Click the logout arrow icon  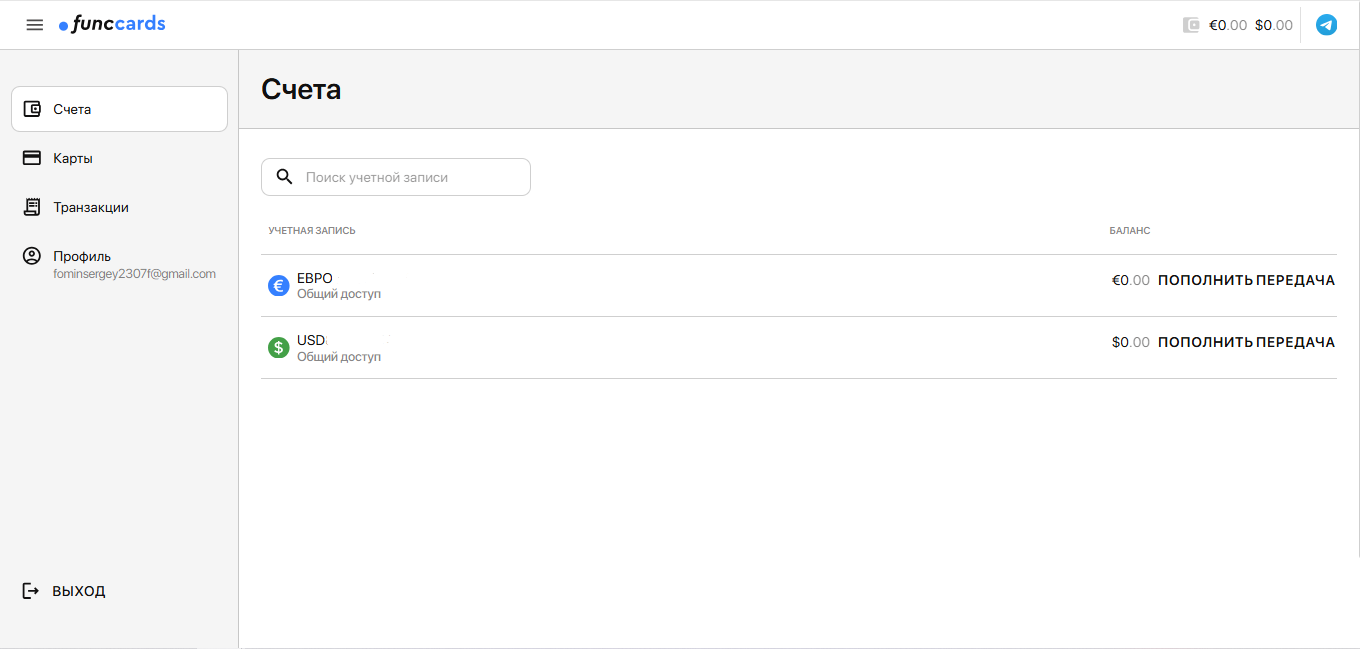(31, 591)
